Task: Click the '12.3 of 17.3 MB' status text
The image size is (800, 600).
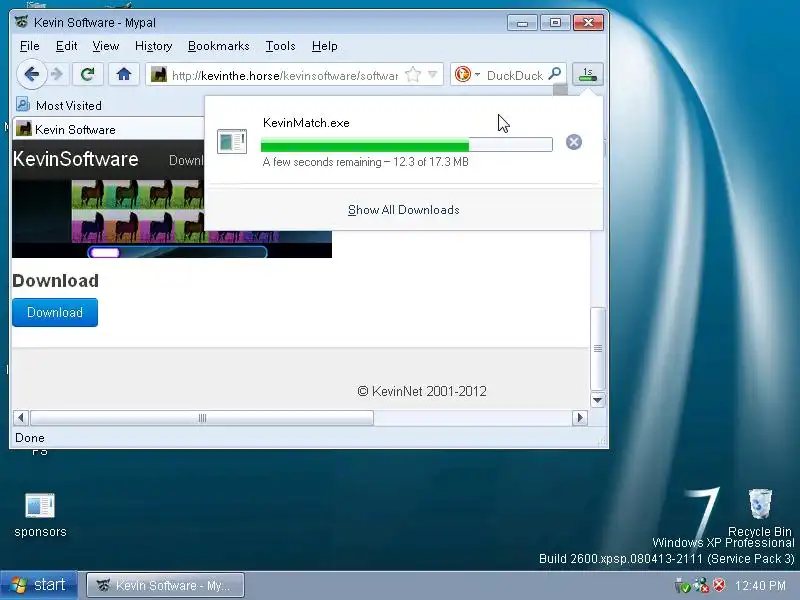Action: 431,162
